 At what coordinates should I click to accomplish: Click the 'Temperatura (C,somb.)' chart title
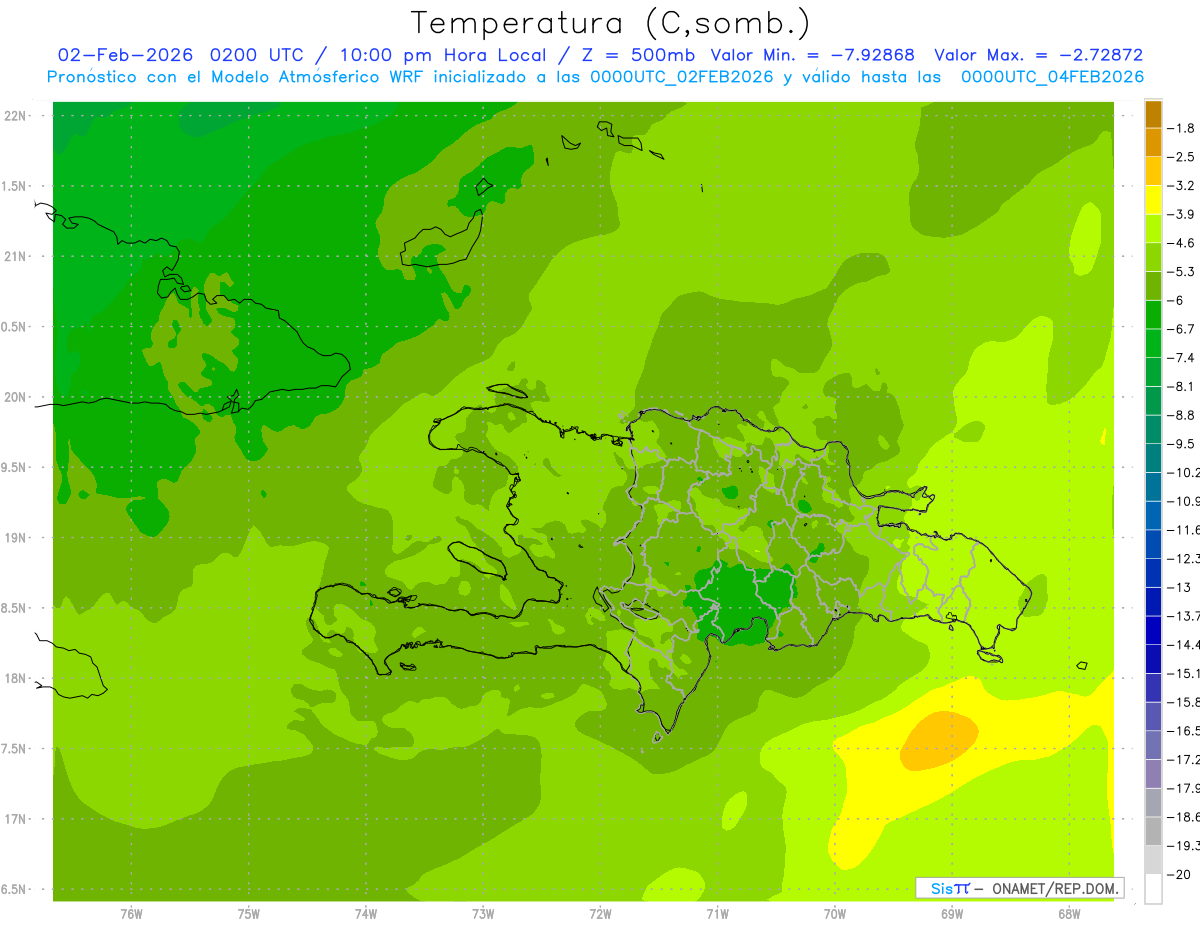point(611,23)
